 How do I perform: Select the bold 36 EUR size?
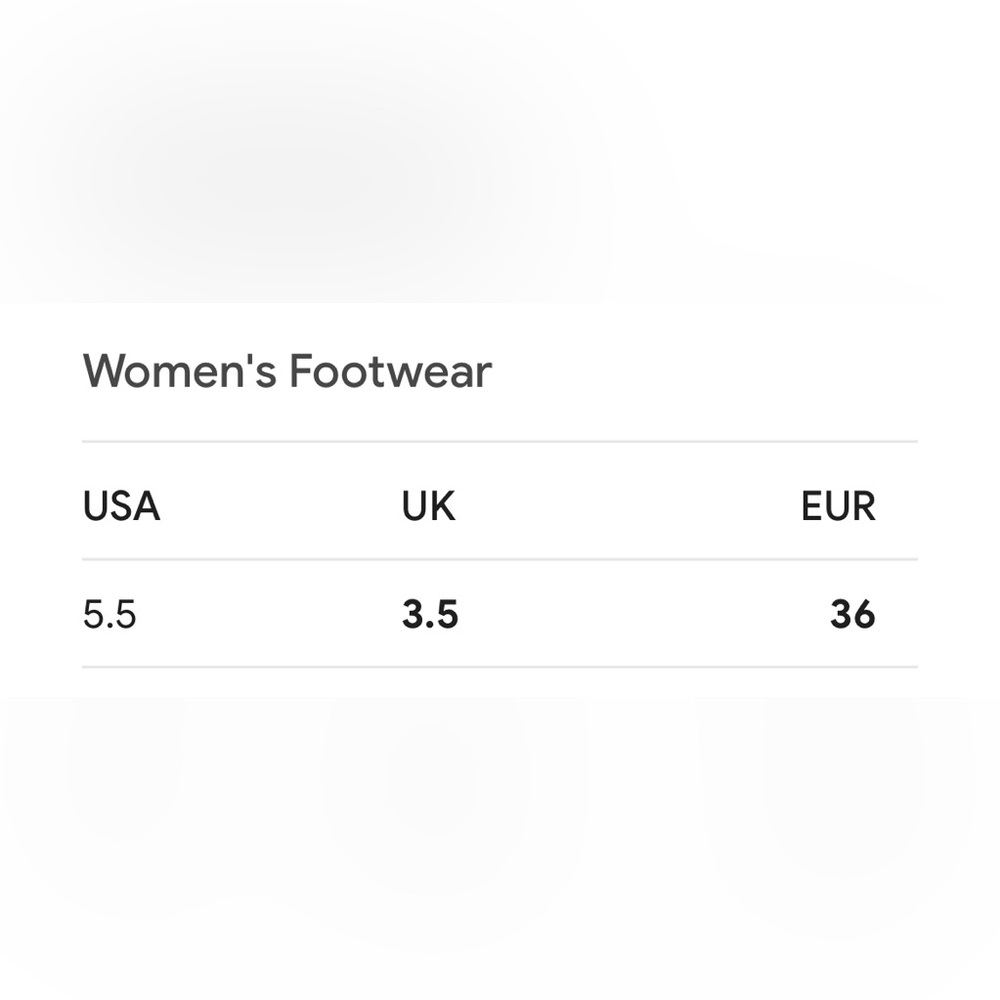click(x=853, y=614)
